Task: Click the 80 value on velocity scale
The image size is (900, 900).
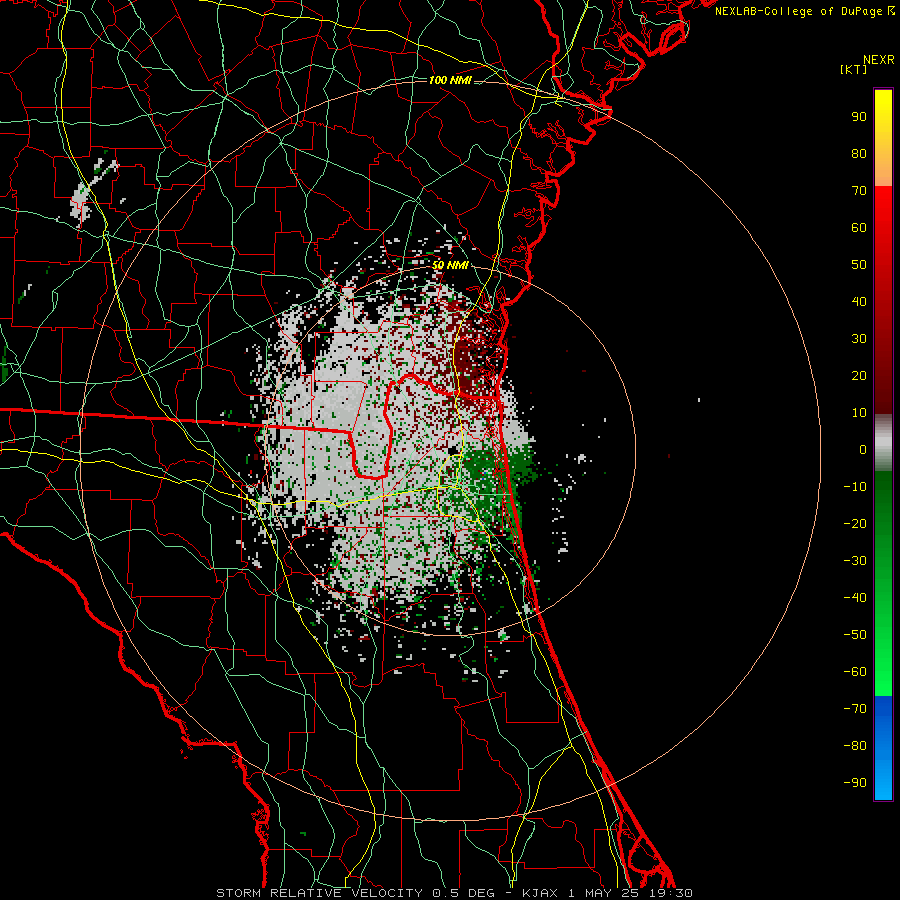Action: pyautogui.click(x=859, y=153)
